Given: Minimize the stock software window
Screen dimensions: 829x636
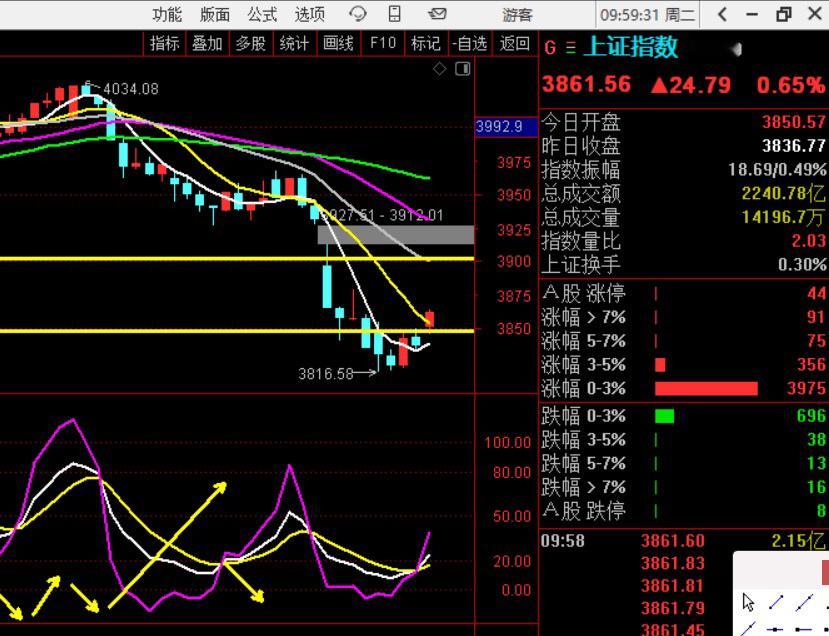Looking at the screenshot, I should [752, 15].
